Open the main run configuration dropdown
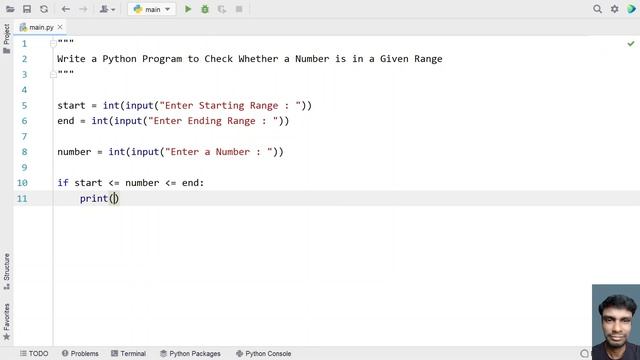 click(152, 9)
